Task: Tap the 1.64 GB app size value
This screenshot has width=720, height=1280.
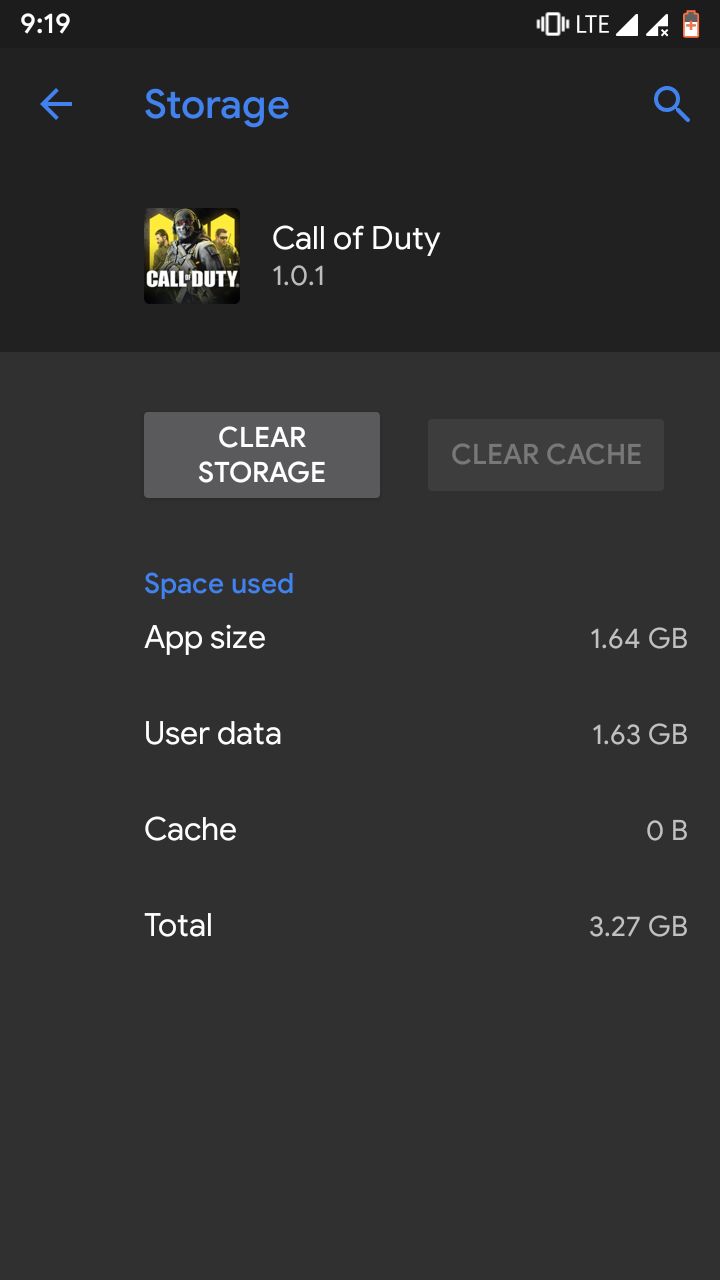Action: coord(639,639)
